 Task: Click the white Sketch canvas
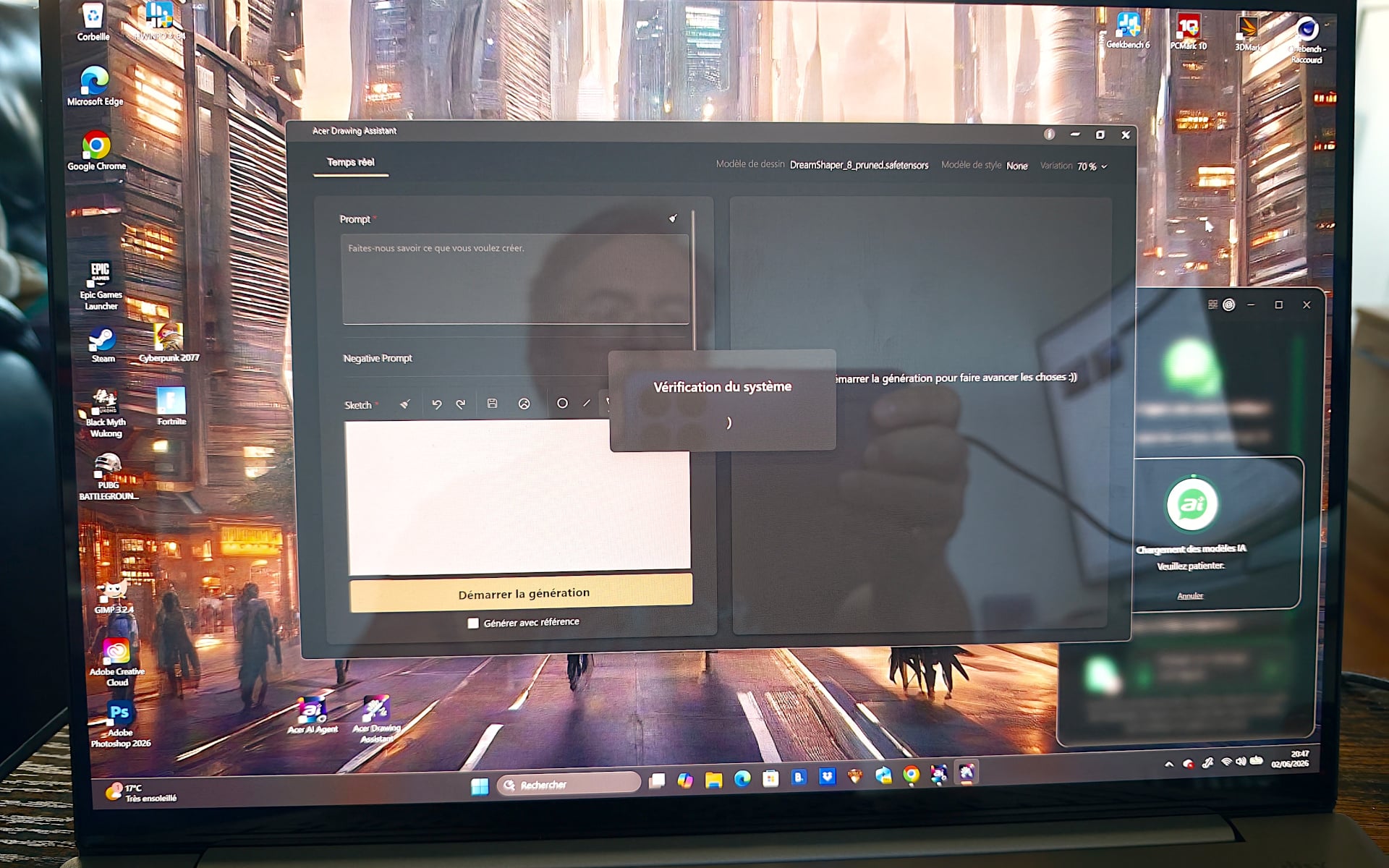tap(518, 497)
